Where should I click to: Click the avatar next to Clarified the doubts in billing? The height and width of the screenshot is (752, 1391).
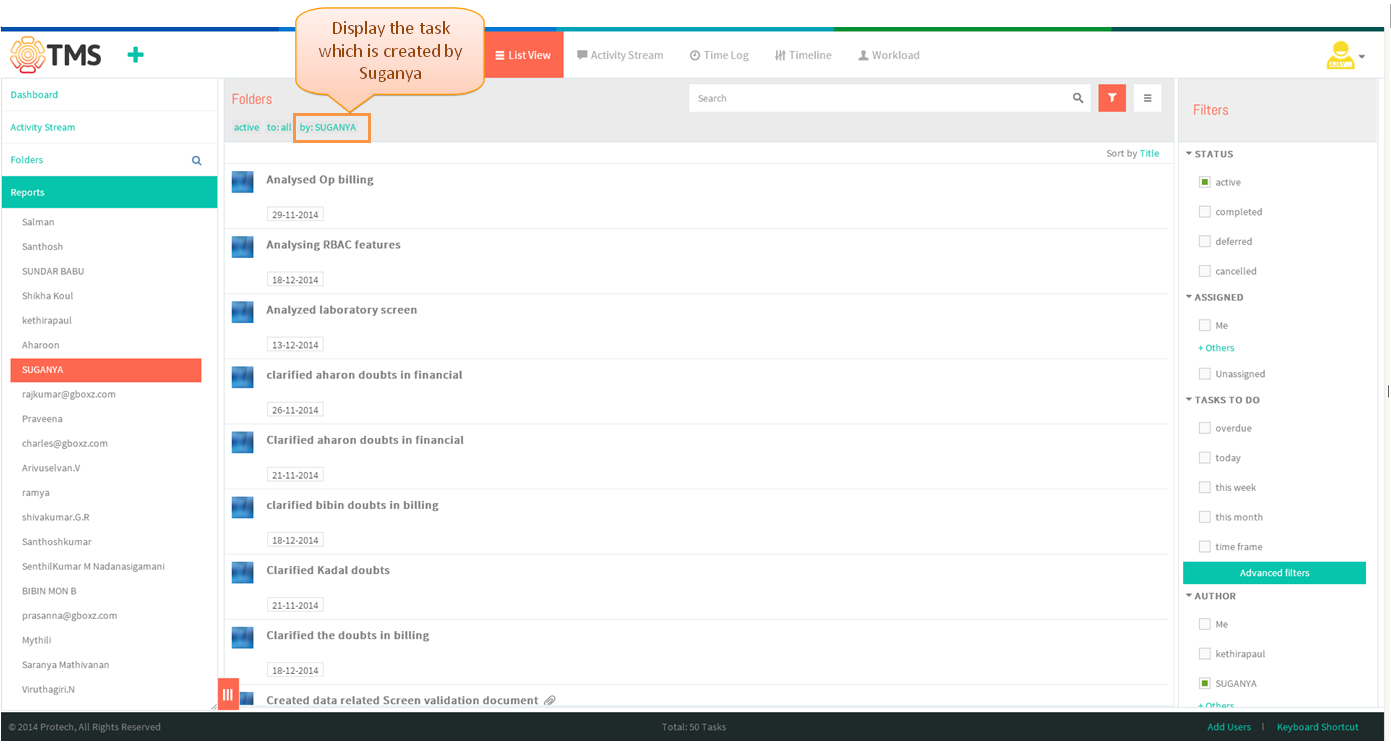tap(242, 637)
